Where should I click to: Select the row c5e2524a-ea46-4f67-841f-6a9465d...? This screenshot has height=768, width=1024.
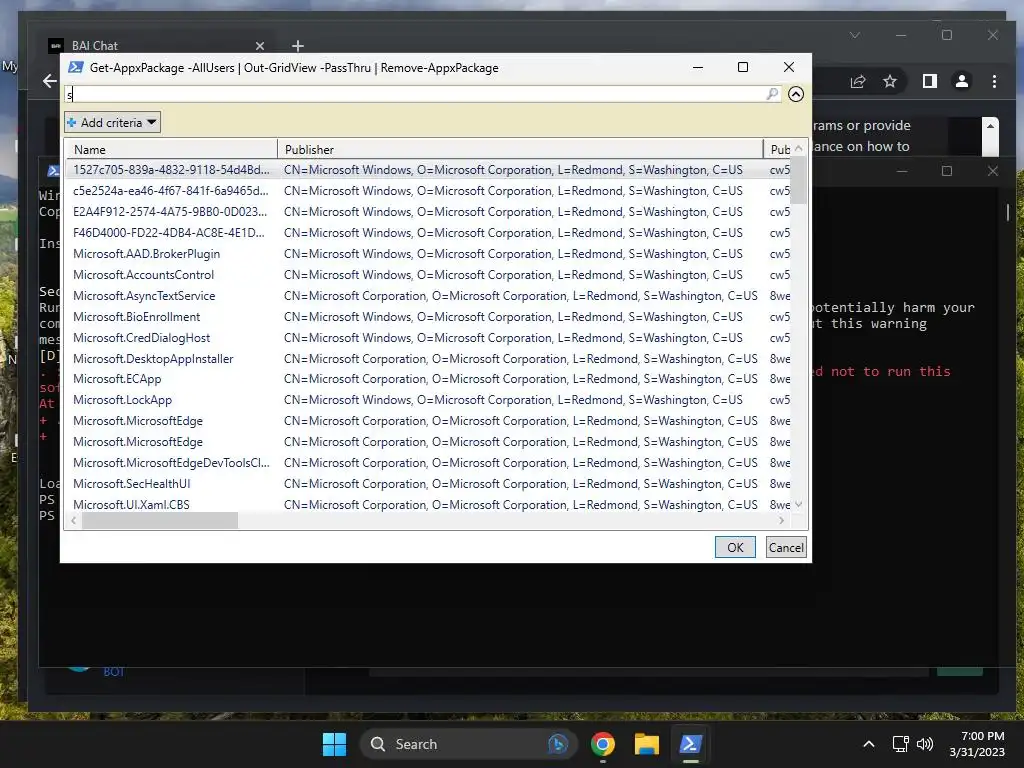click(x=428, y=191)
